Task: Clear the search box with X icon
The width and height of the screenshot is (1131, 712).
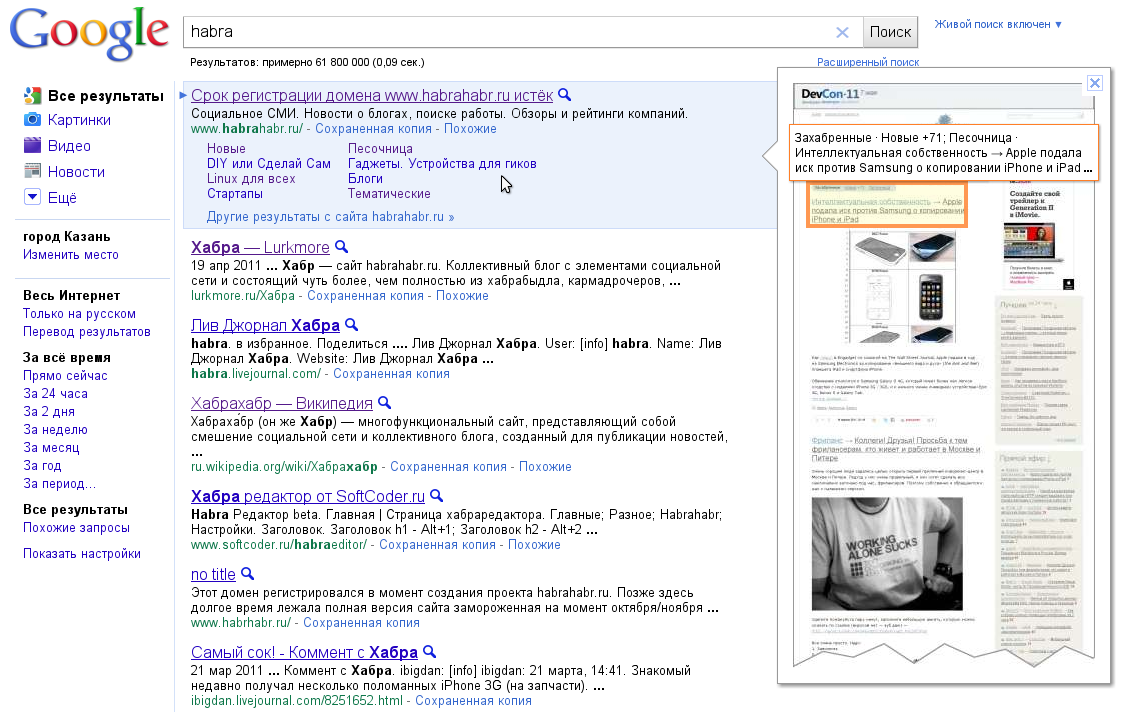Action: pos(842,32)
